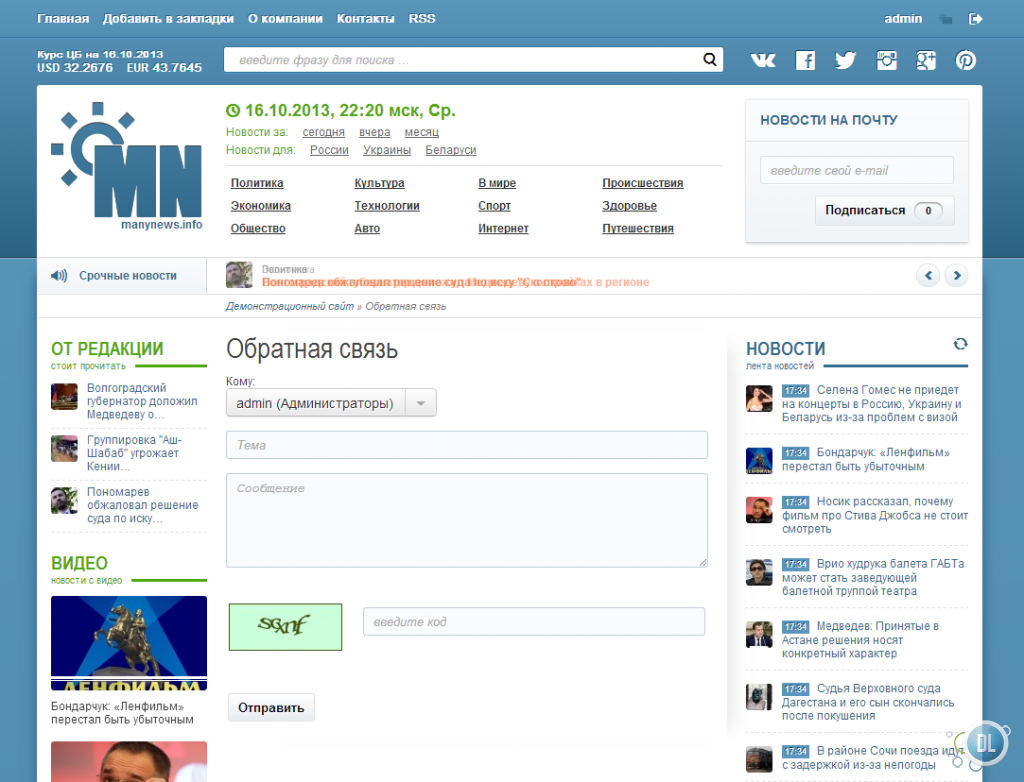Click the Pinterest icon
1024x782 pixels.
tap(966, 60)
